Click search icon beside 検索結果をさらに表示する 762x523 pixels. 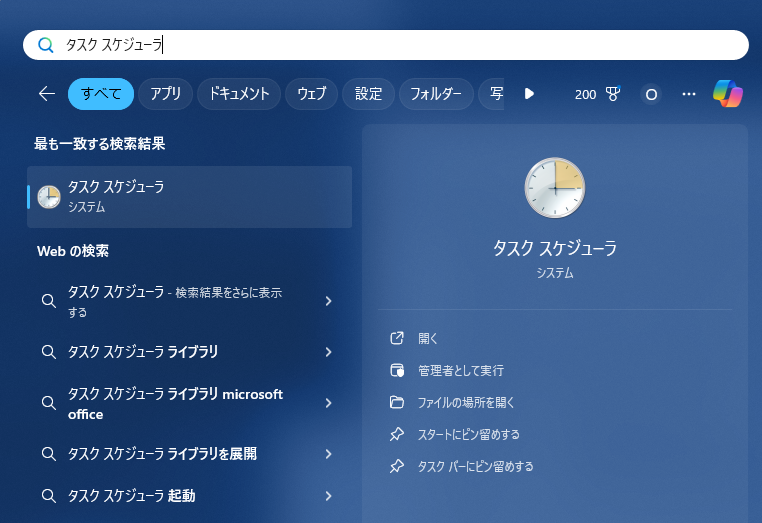(48, 301)
